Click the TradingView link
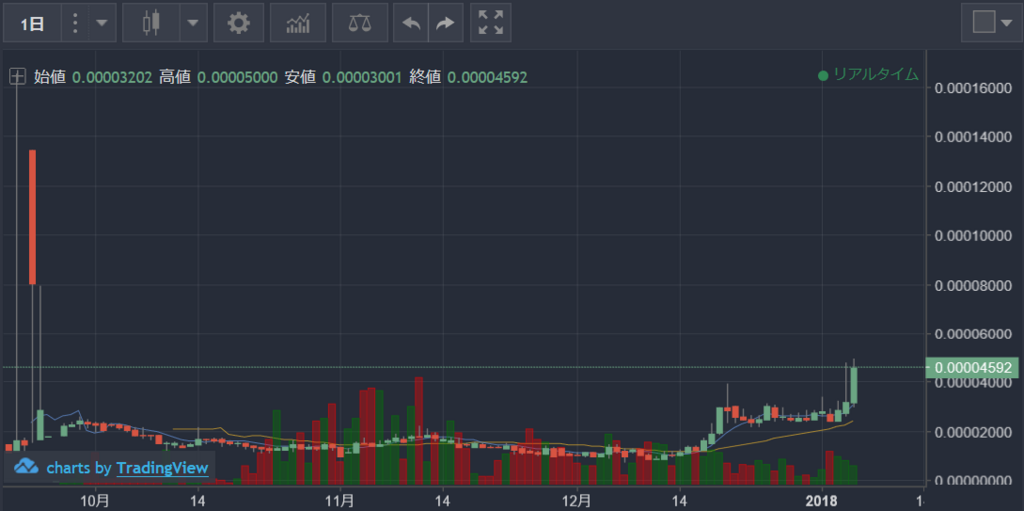This screenshot has height=511, width=1024. (163, 468)
